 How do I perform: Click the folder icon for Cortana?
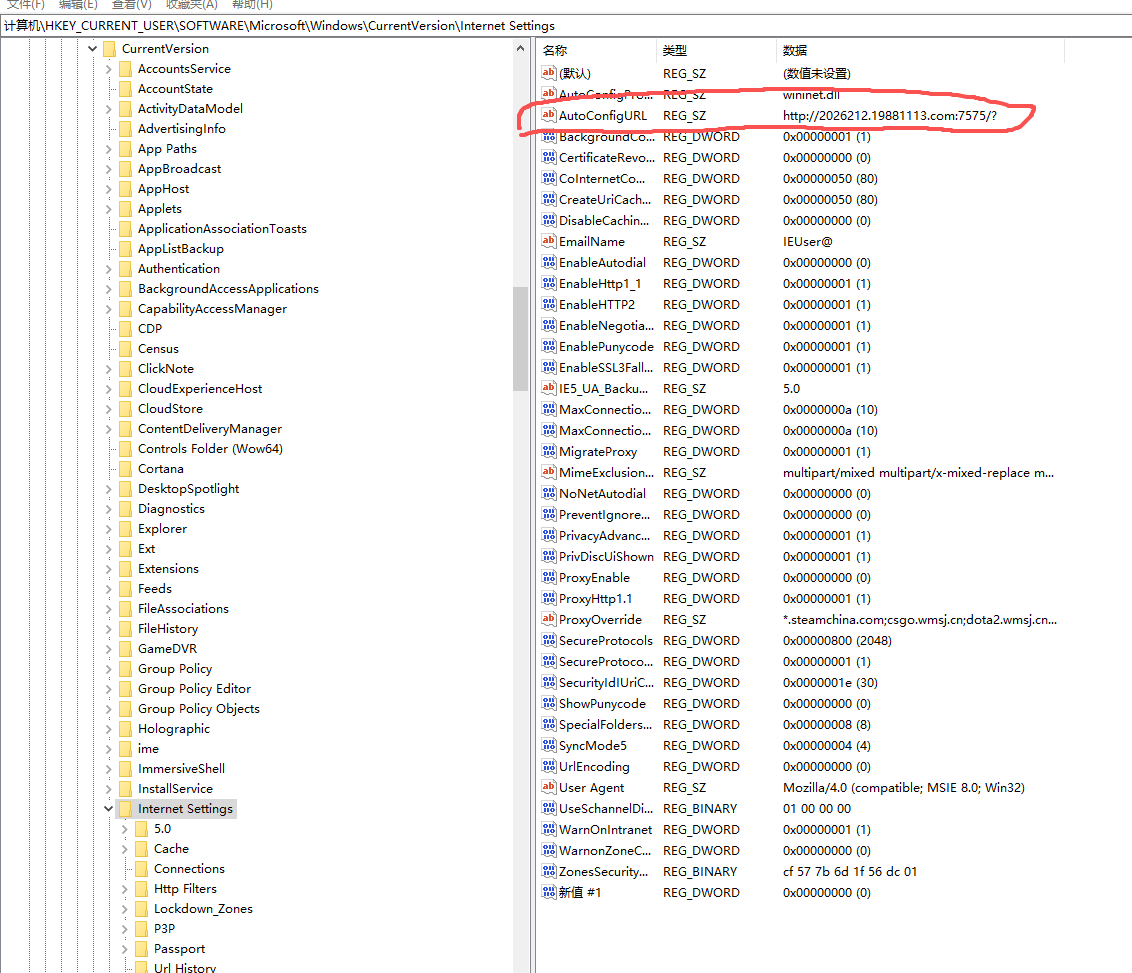pos(126,468)
